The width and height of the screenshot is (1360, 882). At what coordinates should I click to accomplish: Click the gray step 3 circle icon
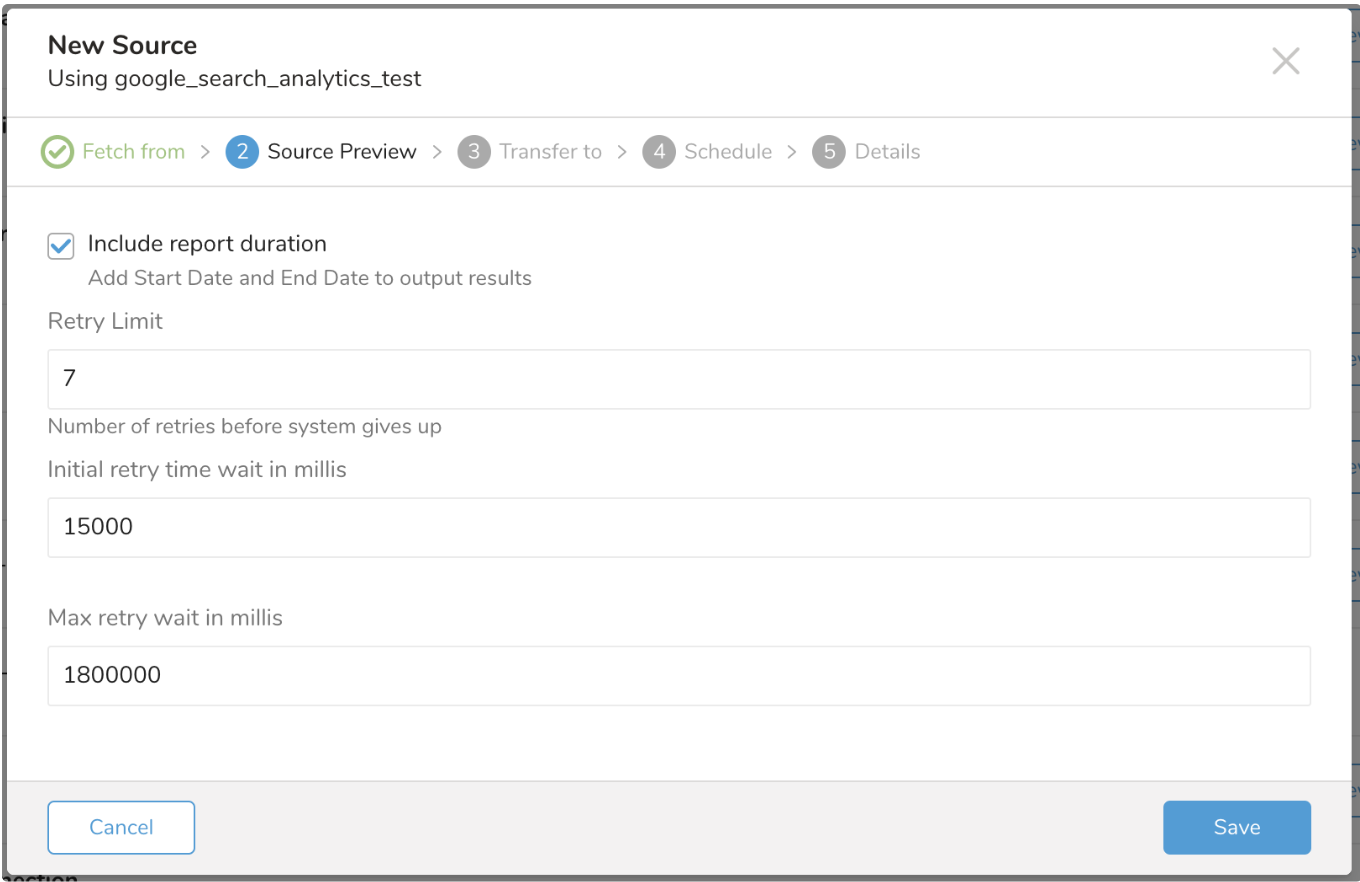coord(474,152)
